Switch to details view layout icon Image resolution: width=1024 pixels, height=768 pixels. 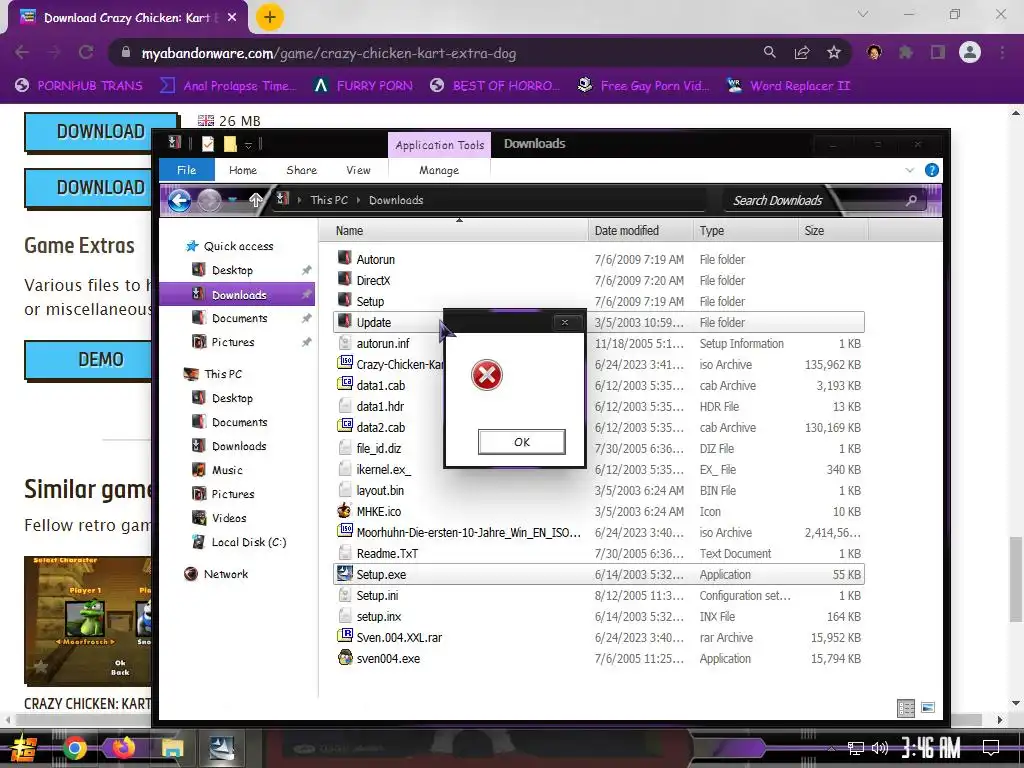tap(906, 708)
